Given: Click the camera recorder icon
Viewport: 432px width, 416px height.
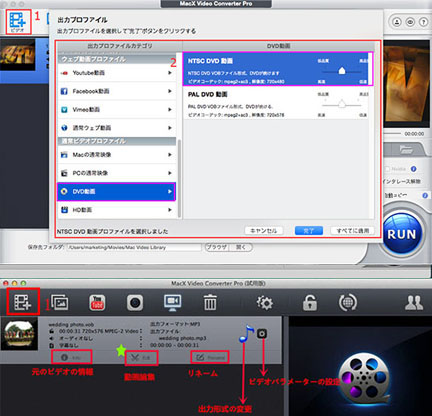Looking at the screenshot, I should [x=135, y=303].
